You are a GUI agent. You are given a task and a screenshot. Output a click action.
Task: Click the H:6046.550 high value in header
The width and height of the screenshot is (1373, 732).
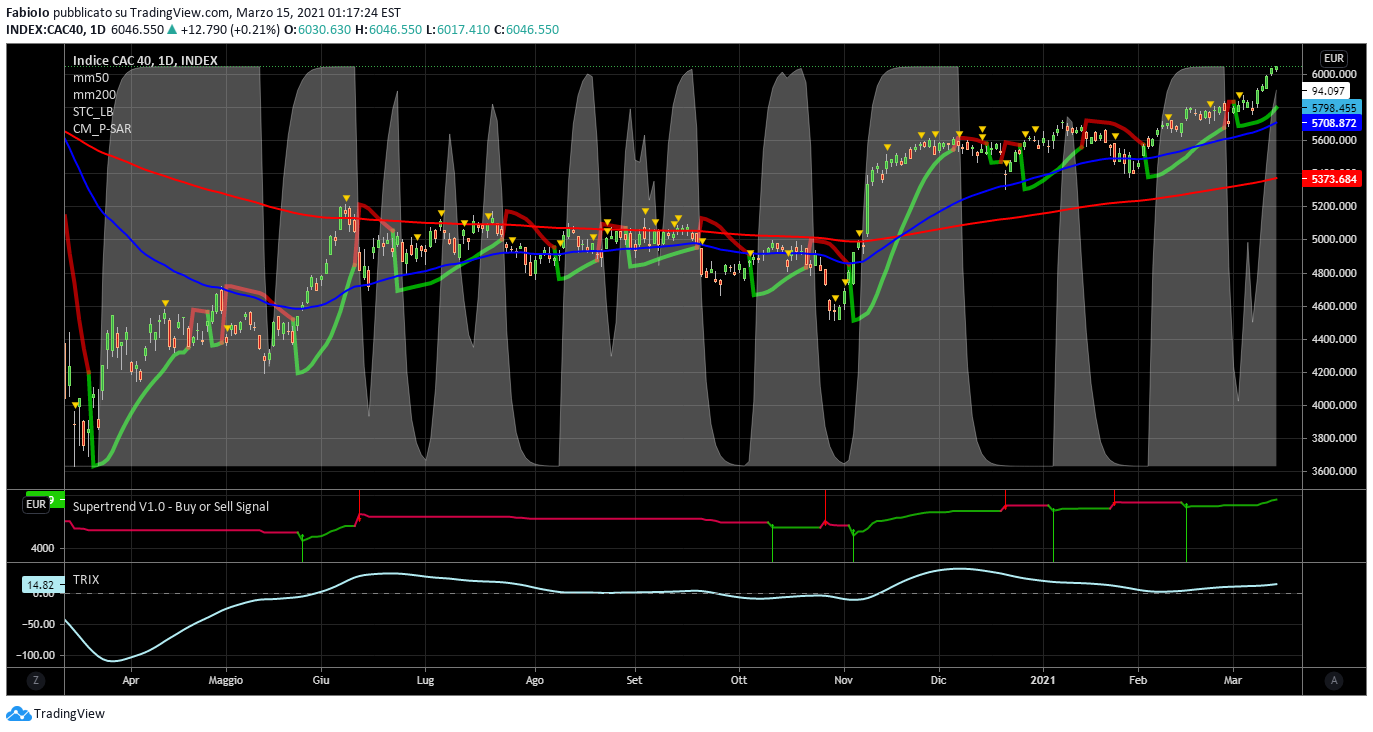point(389,30)
